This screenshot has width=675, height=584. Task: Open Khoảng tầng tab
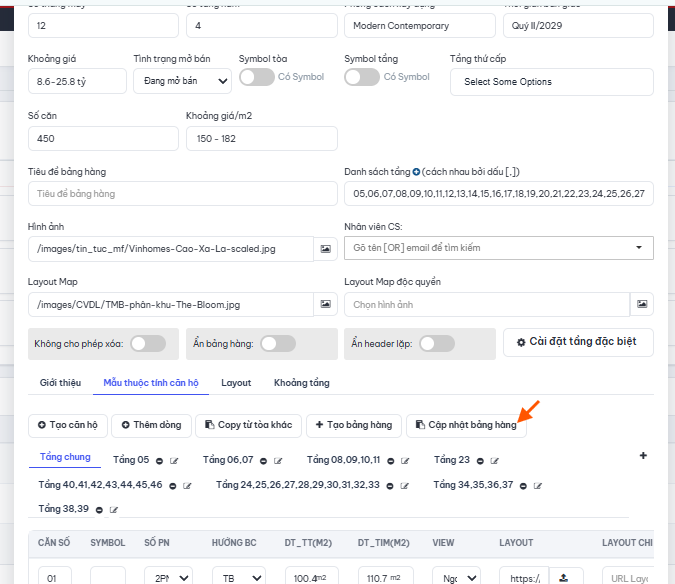302,383
